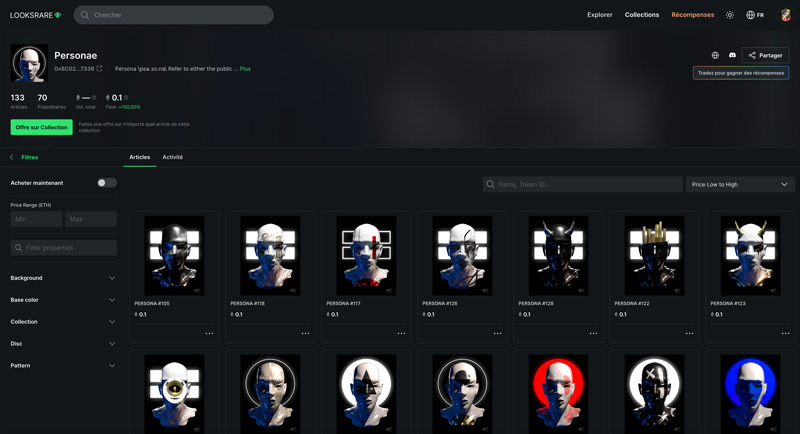This screenshot has height=434, width=800.
Task: Click the total volume info icon
Action: pos(94,97)
